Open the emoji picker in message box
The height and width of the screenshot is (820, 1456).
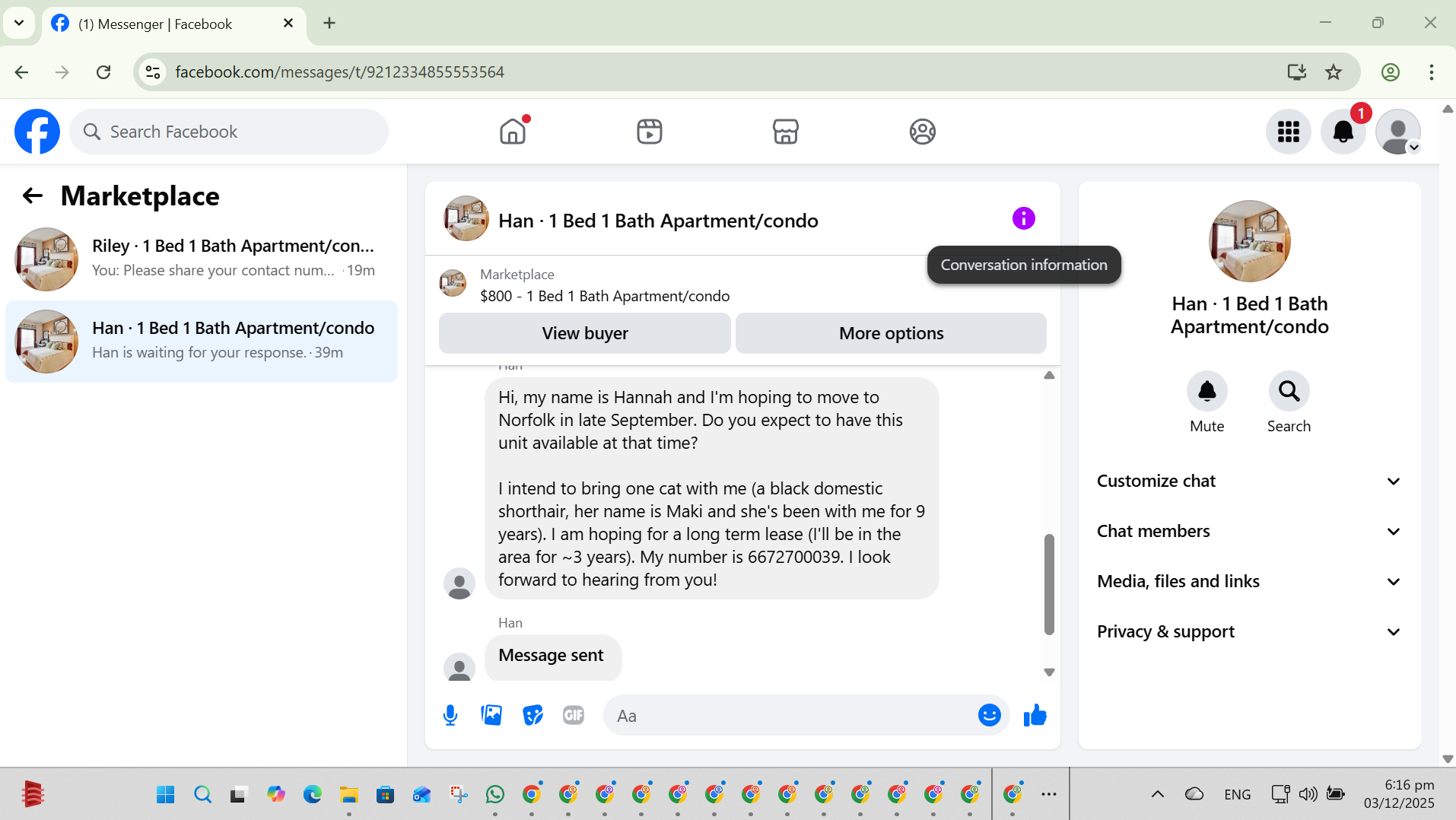coord(989,716)
